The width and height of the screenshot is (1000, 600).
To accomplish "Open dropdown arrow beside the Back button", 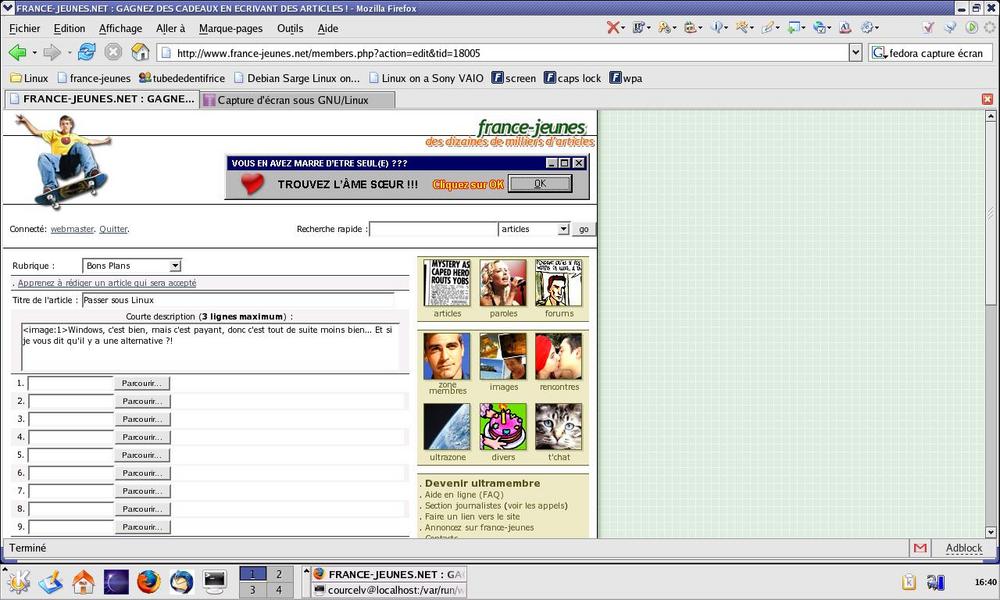I will (x=34, y=53).
